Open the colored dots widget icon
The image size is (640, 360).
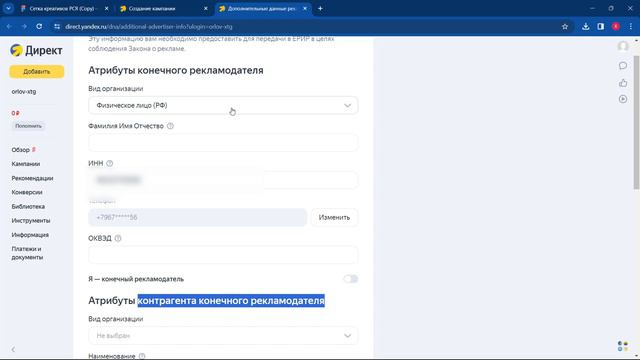[623, 346]
